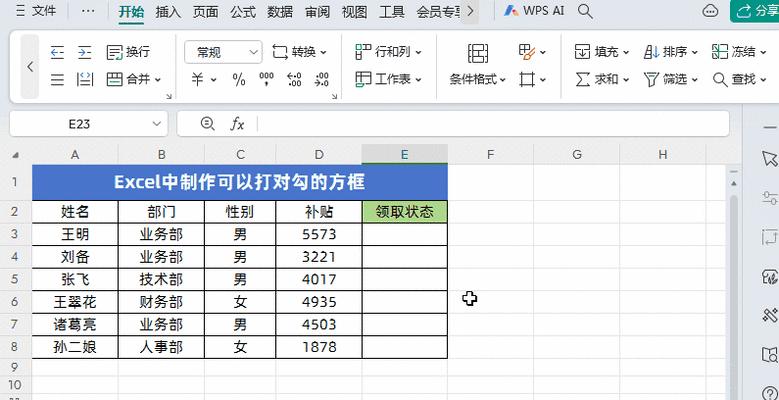This screenshot has width=779, height=400.
Task: Click sidebar selection arrow tool icon
Action: click(769, 159)
